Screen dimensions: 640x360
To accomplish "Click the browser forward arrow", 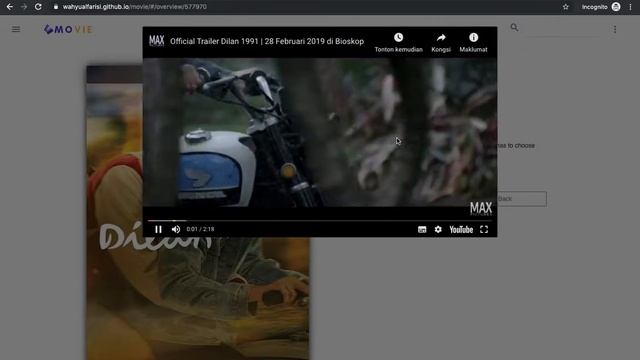I will coord(24,7).
